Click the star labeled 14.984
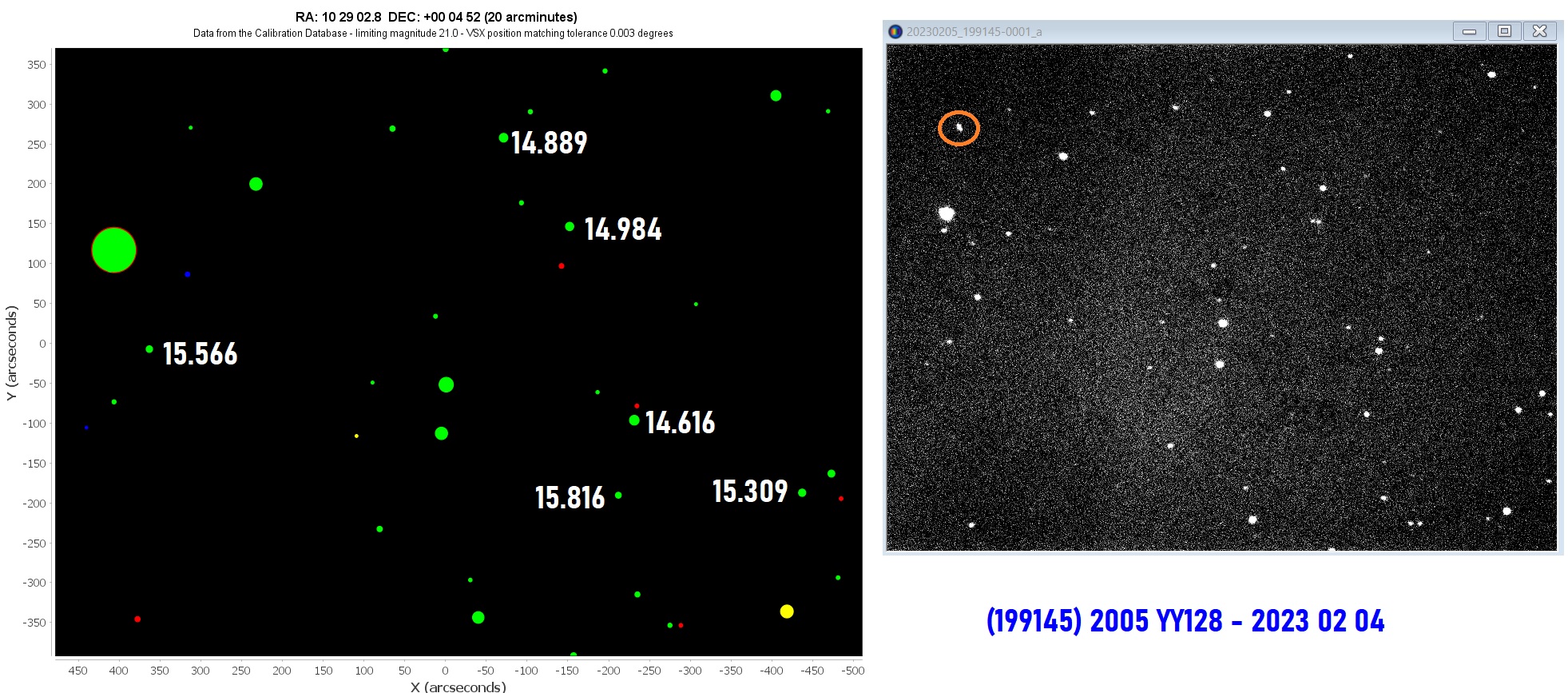Image resolution: width=1568 pixels, height=693 pixels. tap(570, 226)
